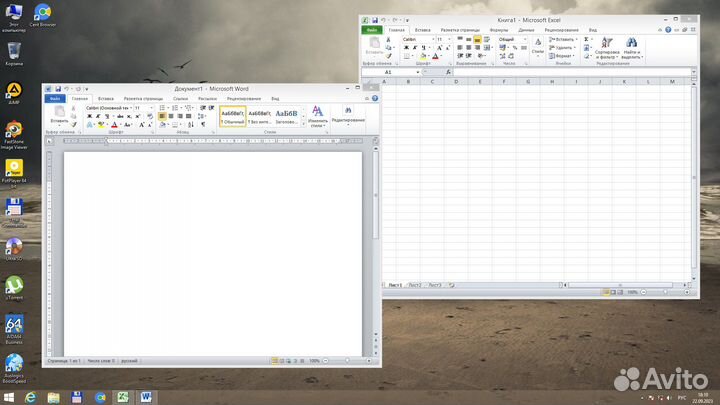Screen dimensions: 720x405
Task: Click Format Painter in Word's clipboard group
Action: 73,124
